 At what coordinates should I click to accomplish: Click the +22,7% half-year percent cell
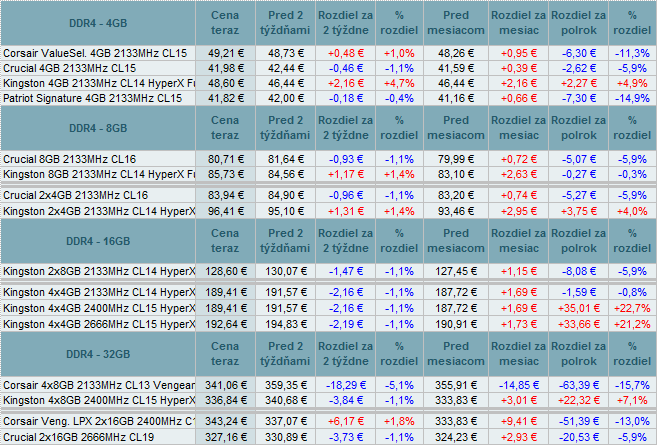pyautogui.click(x=632, y=308)
